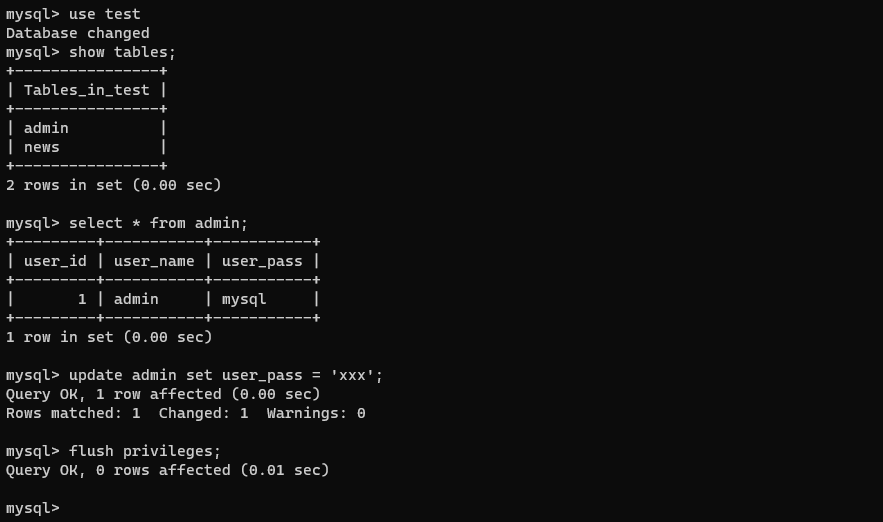Click the 'flush privileges;' command
Viewport: 883px width, 522px height.
click(145, 452)
